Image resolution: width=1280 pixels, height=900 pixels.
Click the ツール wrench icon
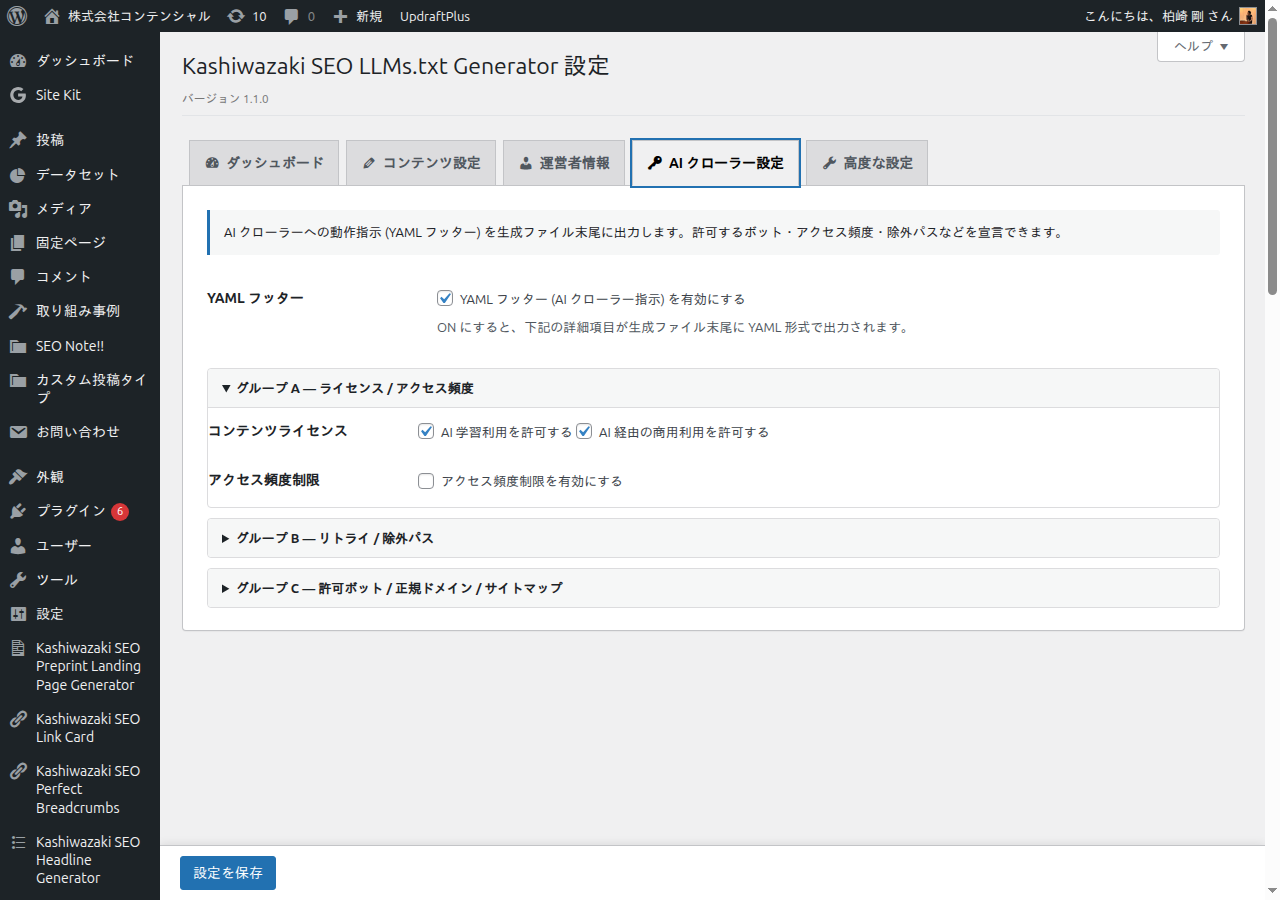pyautogui.click(x=18, y=580)
